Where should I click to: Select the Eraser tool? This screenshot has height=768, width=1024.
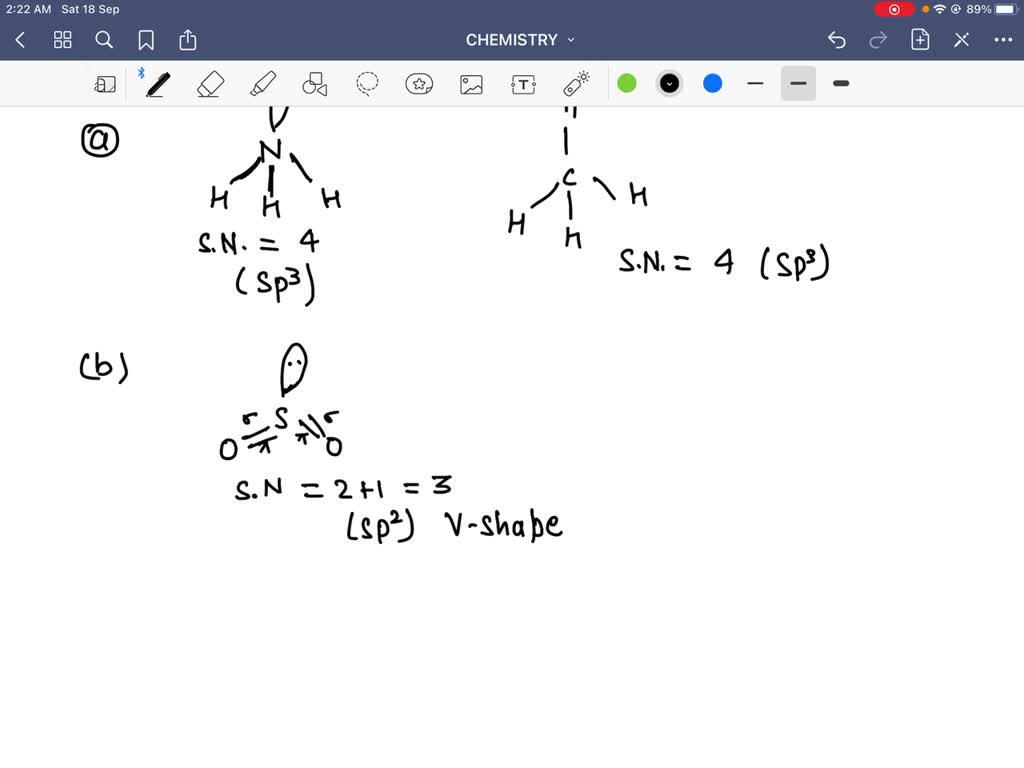tap(210, 84)
